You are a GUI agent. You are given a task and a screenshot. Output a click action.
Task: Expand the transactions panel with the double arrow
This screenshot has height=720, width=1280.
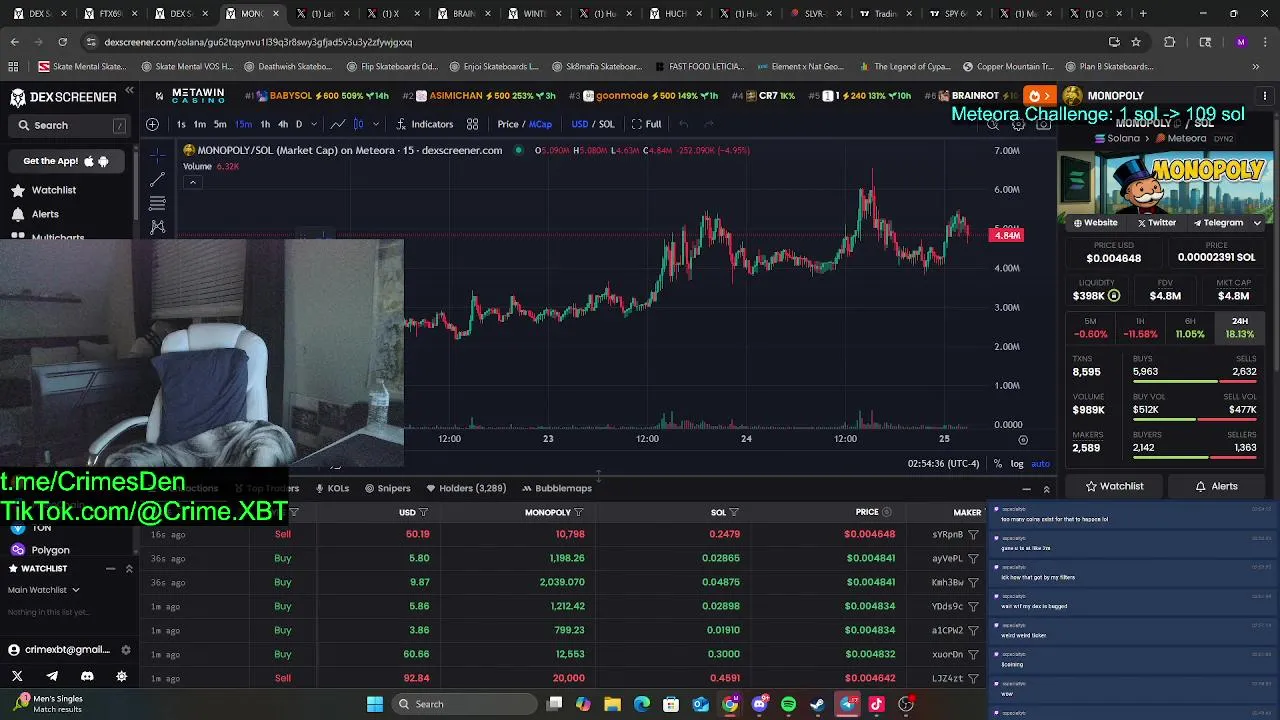(1046, 489)
